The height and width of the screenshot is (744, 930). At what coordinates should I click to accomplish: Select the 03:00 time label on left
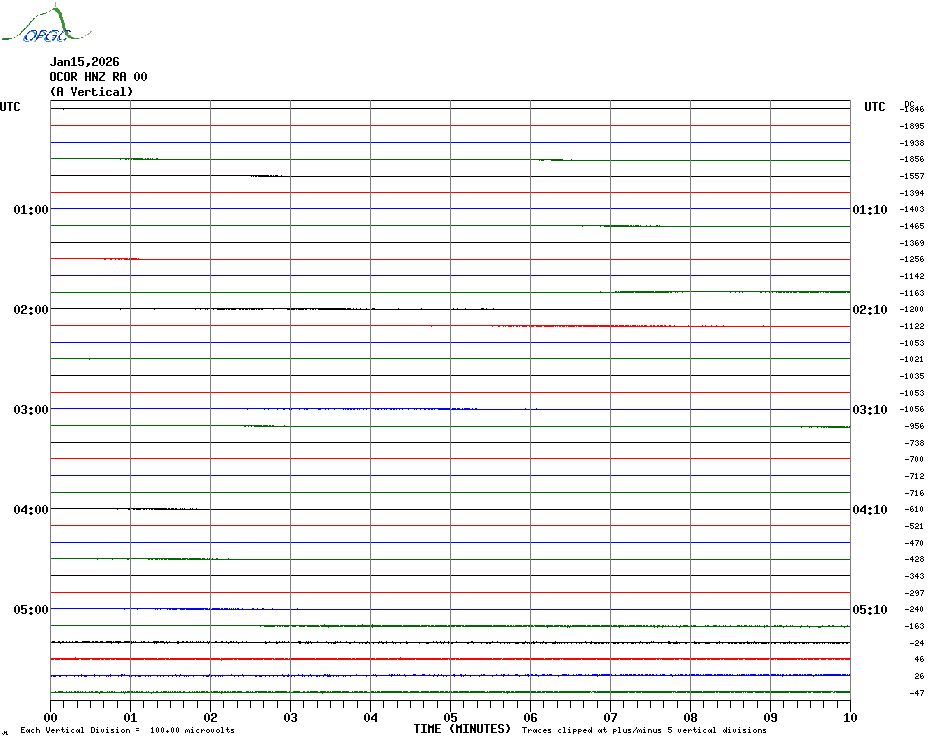coord(31,410)
